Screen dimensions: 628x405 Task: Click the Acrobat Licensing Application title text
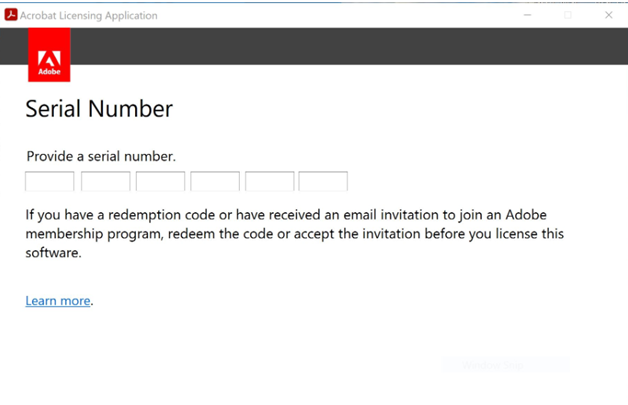tap(89, 16)
